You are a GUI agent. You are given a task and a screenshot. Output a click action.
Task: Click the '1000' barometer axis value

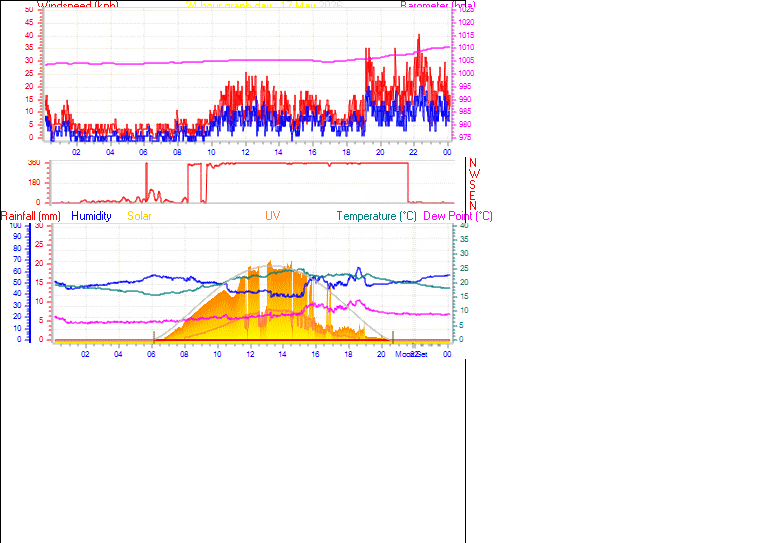pos(466,73)
